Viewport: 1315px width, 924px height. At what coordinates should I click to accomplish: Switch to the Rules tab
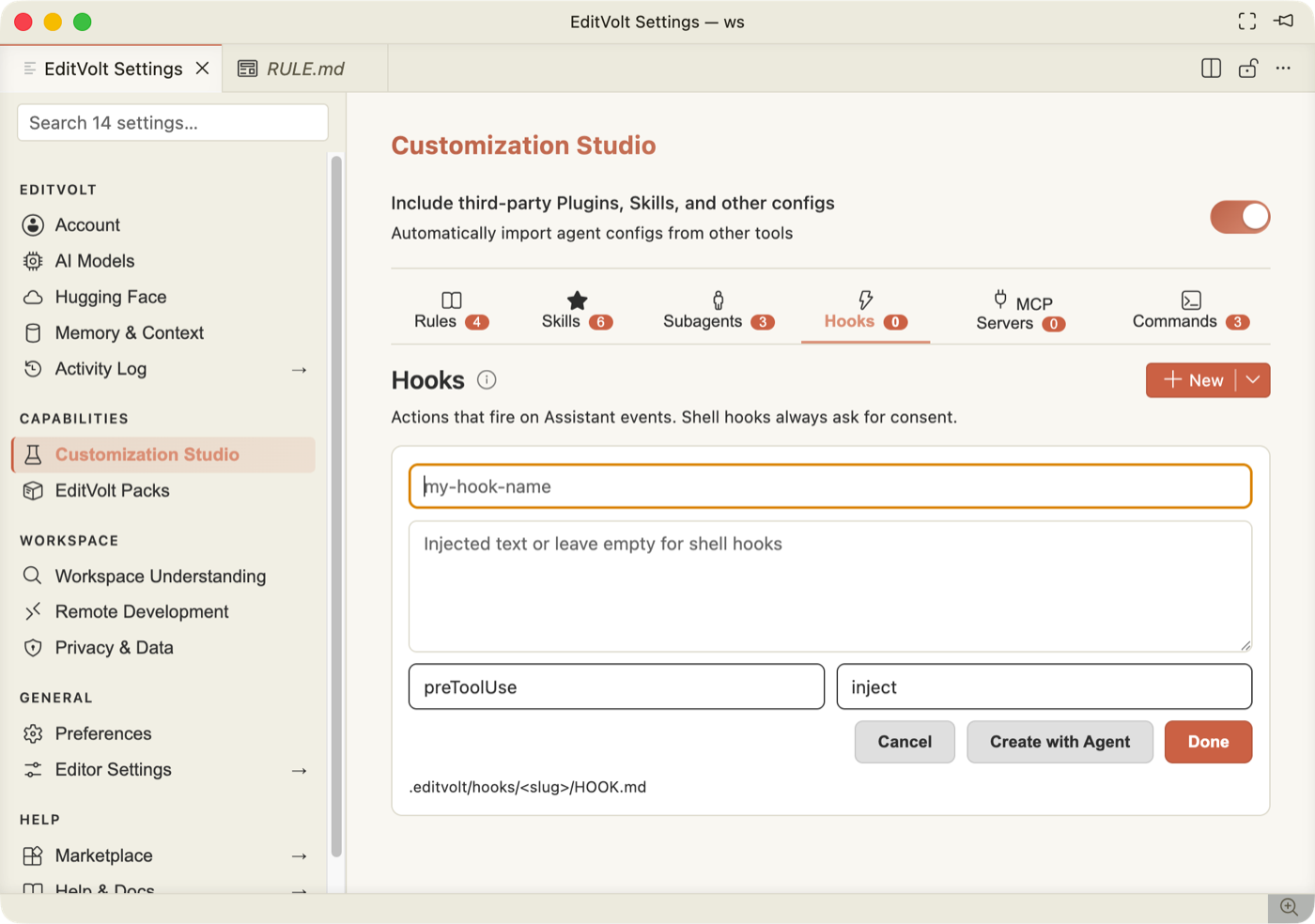452,311
